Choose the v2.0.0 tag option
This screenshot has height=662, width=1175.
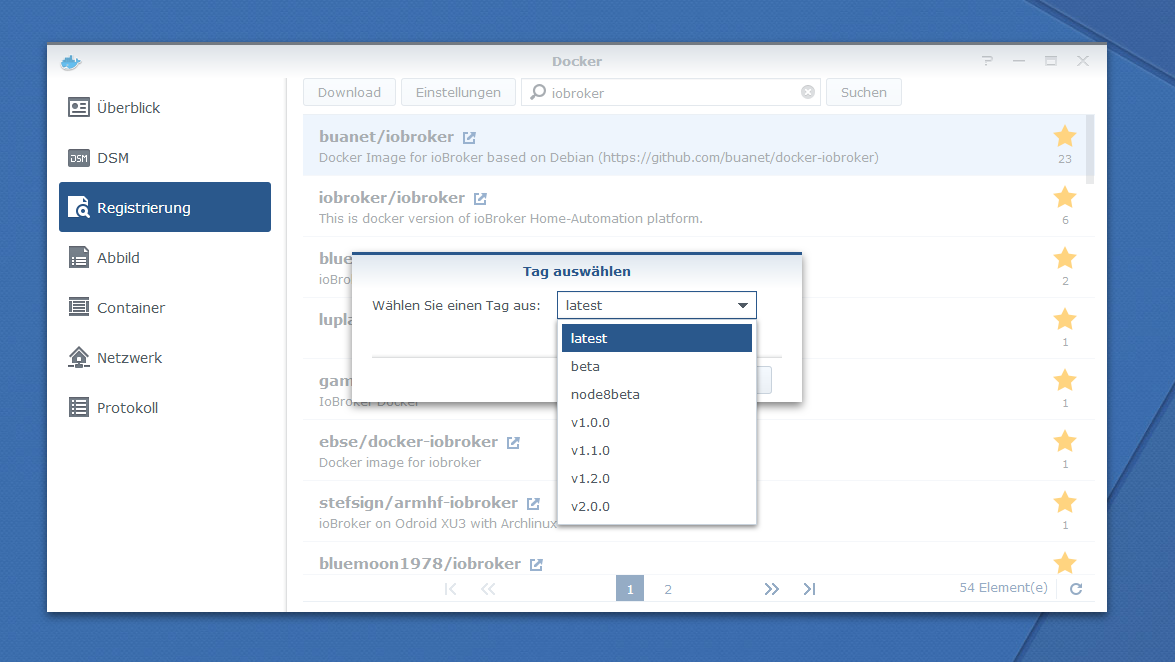(656, 506)
